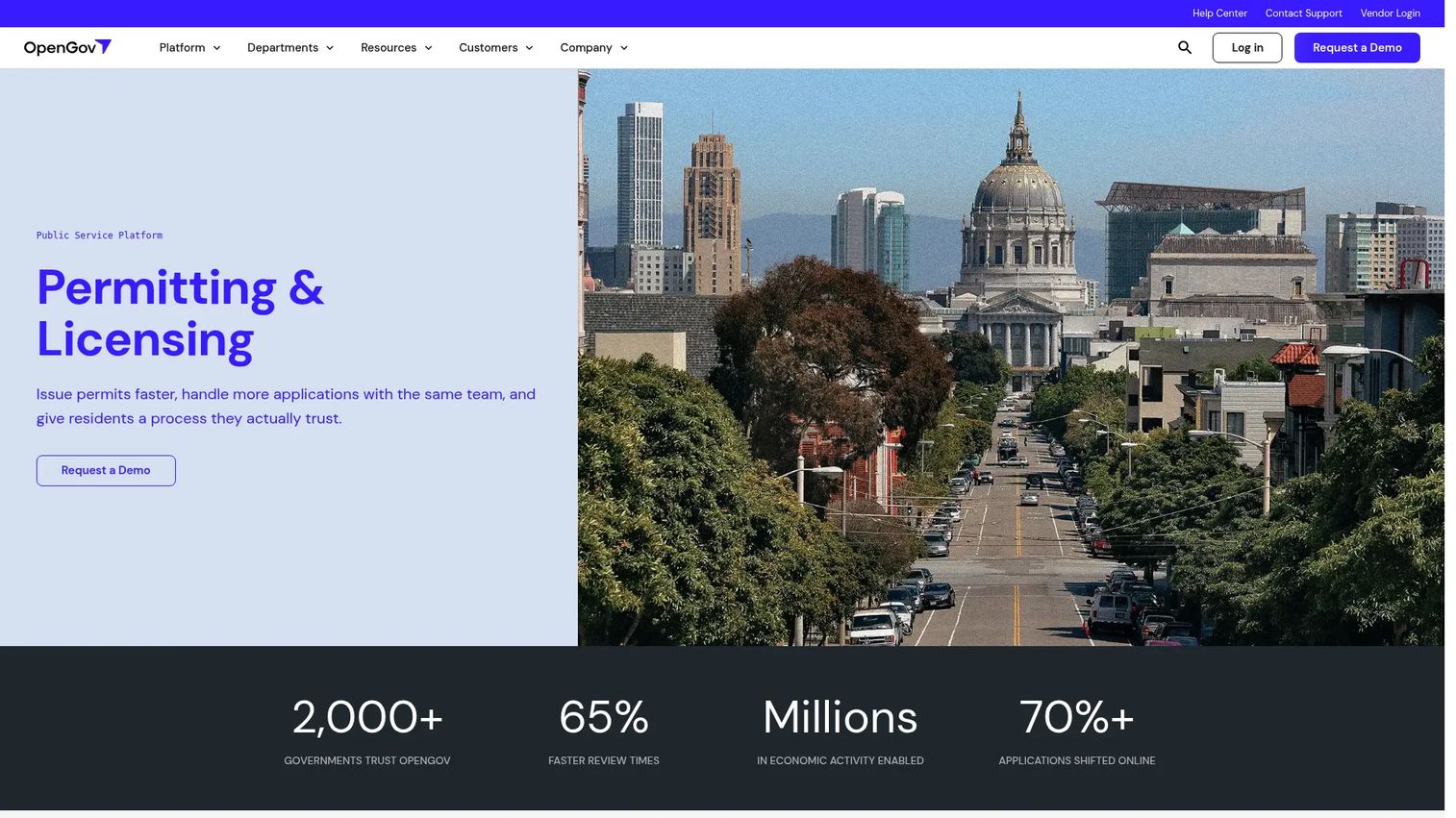
Task: Open the Resources nav item
Action: point(389,47)
